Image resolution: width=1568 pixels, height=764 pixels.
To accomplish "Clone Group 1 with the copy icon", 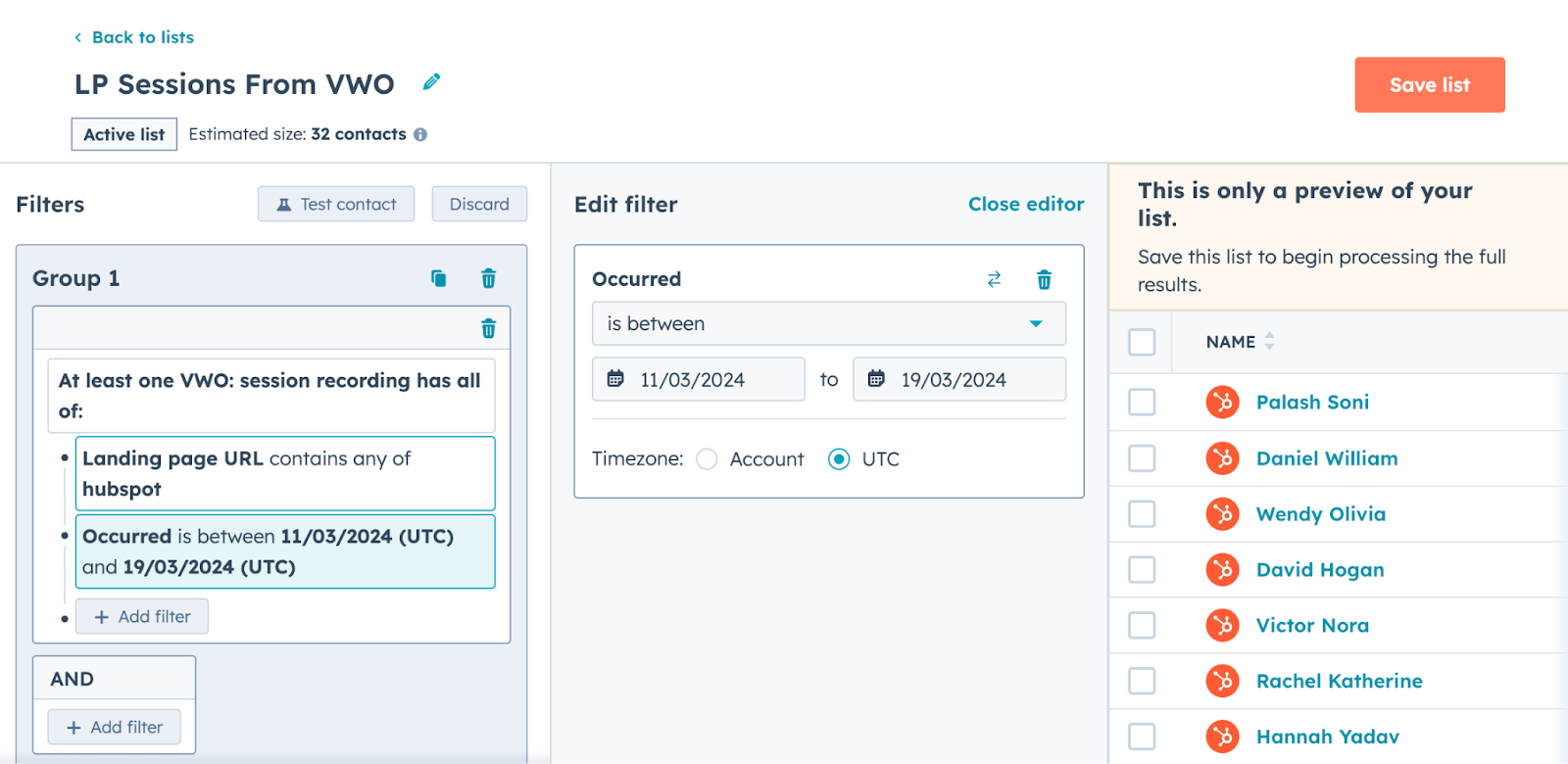I will [x=439, y=279].
